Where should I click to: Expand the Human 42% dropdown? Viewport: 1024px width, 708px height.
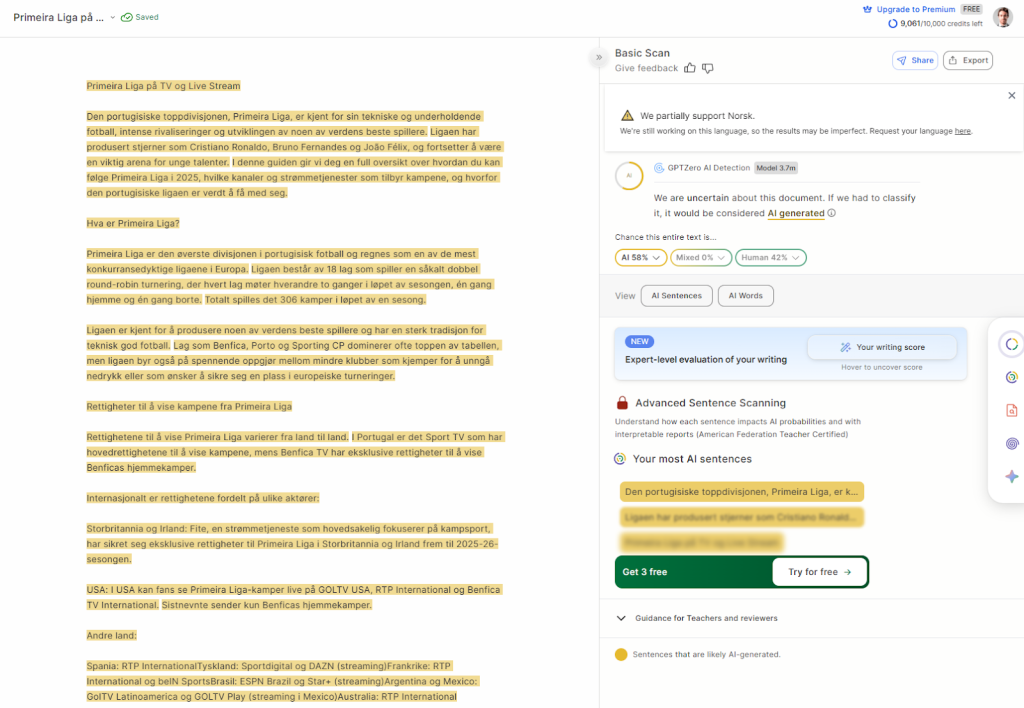(770, 258)
